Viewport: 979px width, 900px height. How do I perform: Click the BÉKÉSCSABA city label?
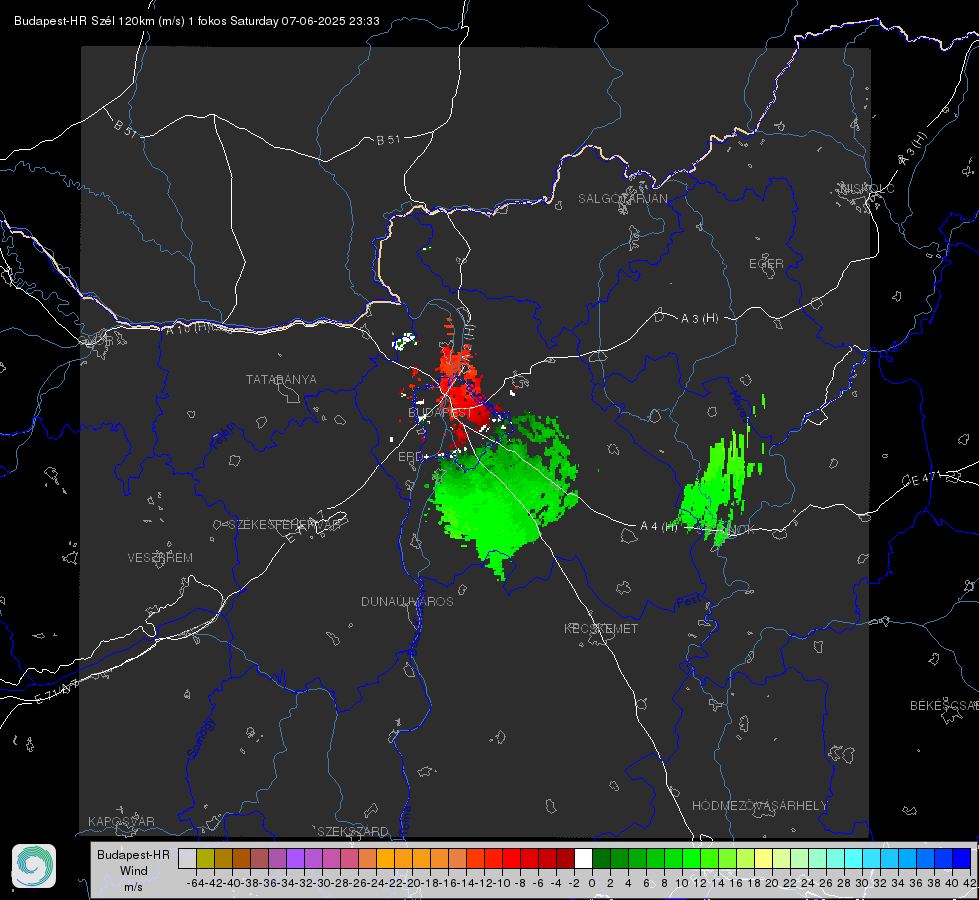pyautogui.click(x=944, y=706)
